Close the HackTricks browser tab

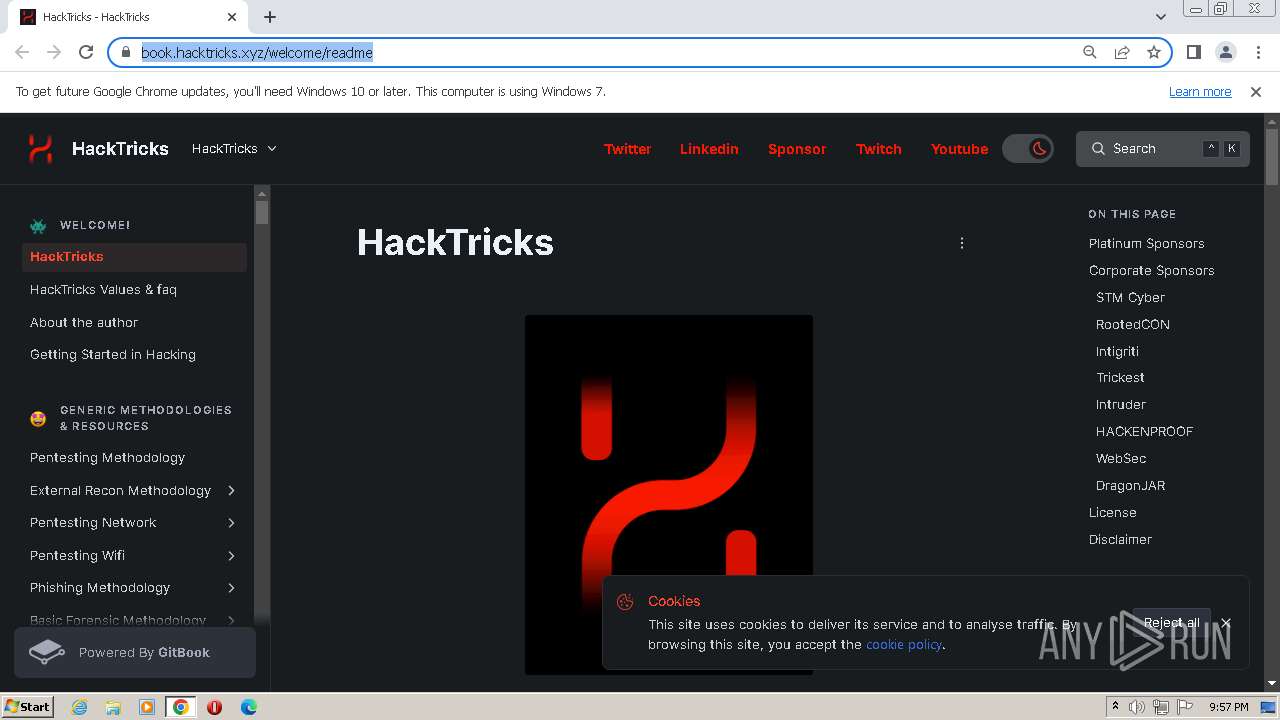pos(232,16)
